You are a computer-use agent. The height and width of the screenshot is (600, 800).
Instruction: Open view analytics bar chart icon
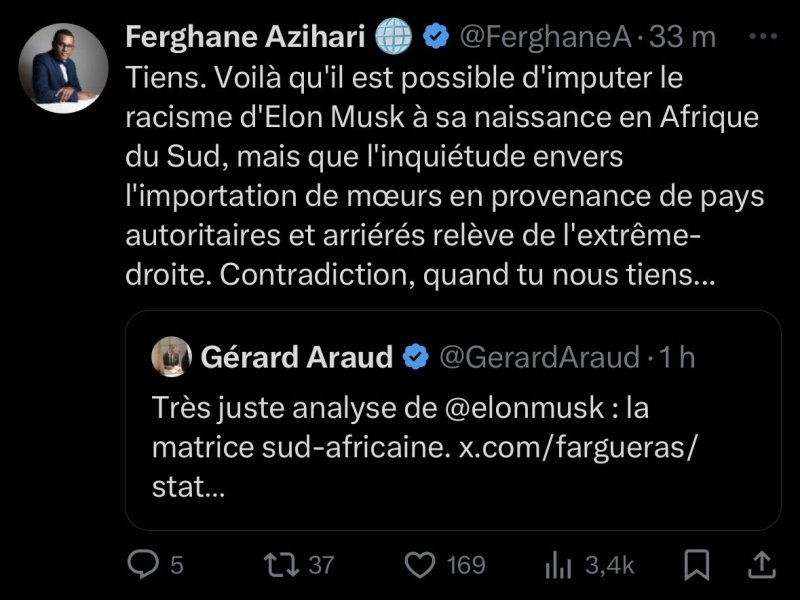556,565
